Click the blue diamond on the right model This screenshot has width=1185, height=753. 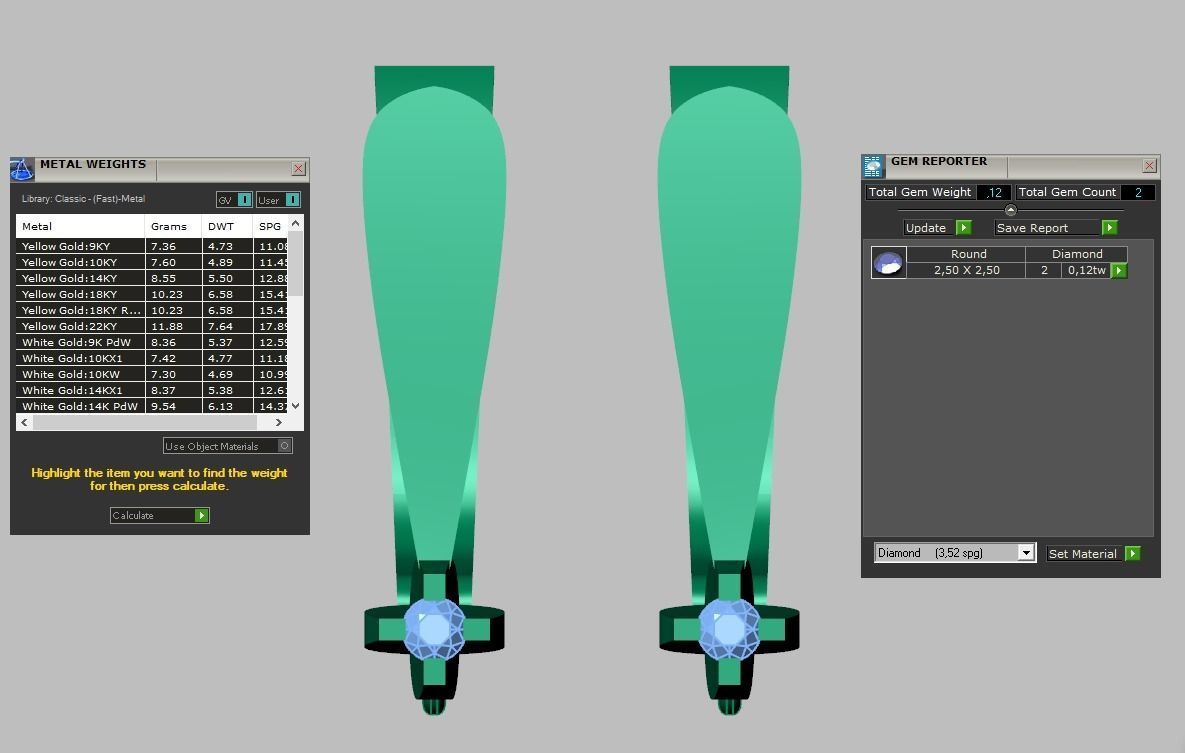click(x=729, y=629)
